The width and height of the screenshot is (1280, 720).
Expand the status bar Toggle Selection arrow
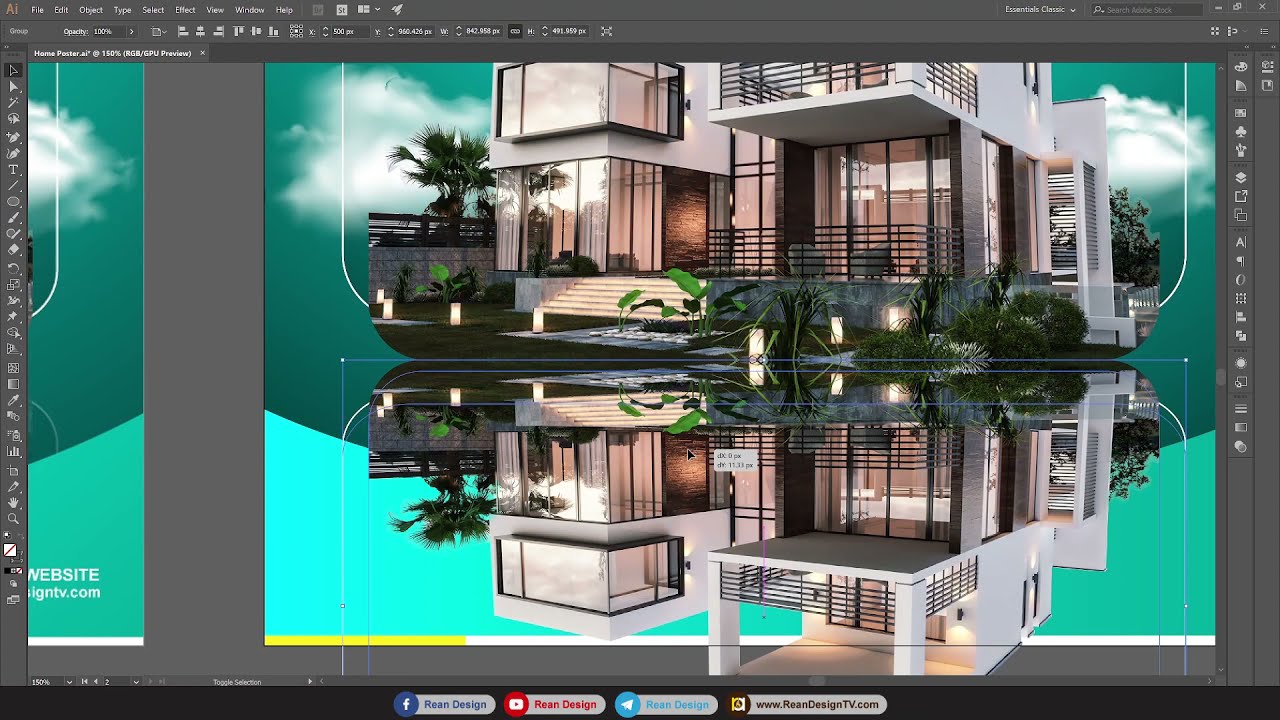(x=310, y=682)
